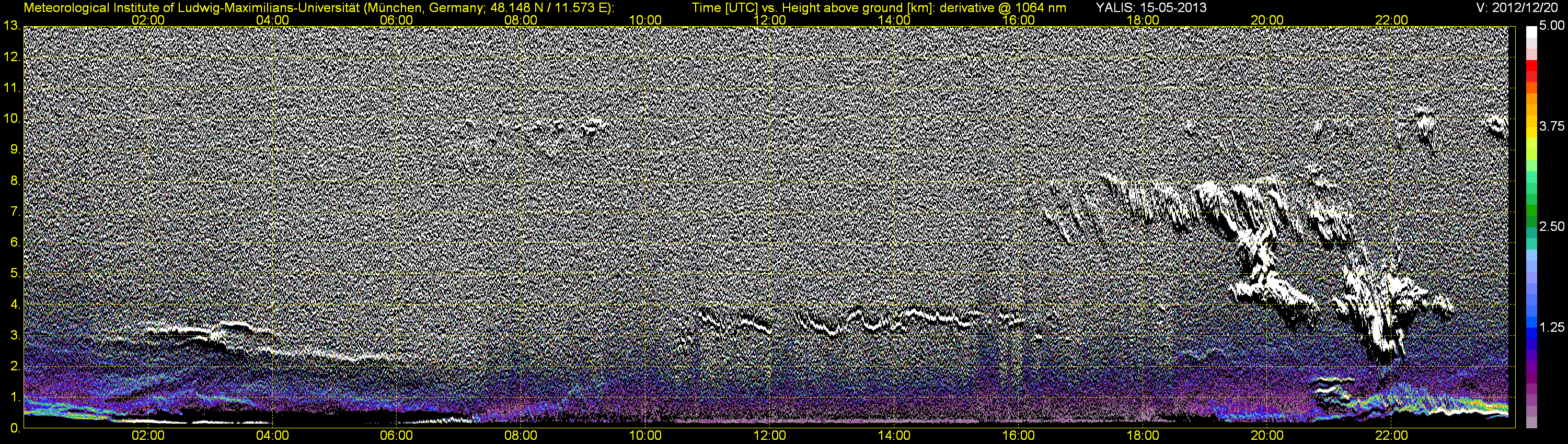Click the 04:00 label on the top time axis
The height and width of the screenshot is (444, 1568).
(272, 20)
